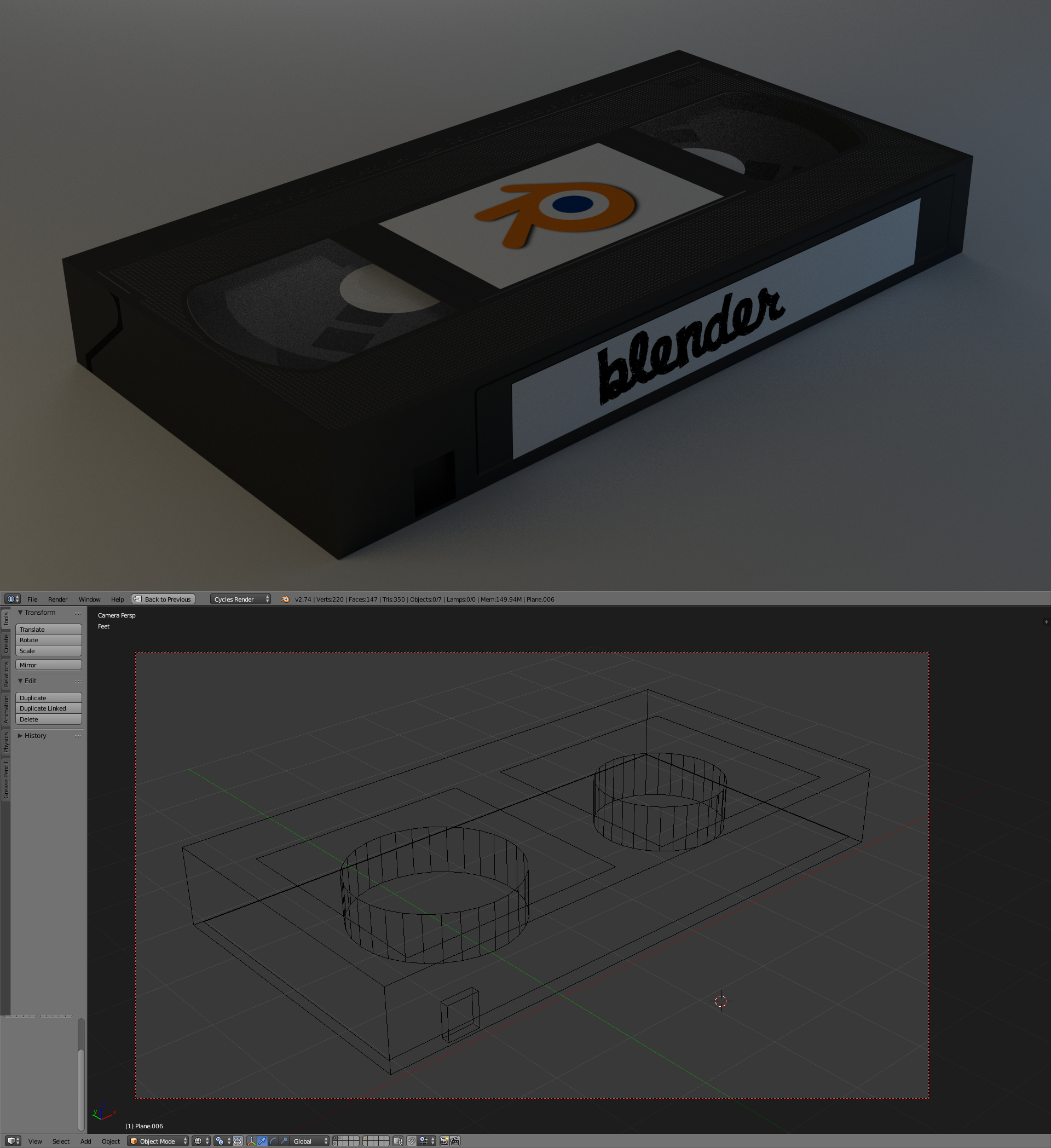The height and width of the screenshot is (1148, 1051).
Task: Click the Delete button
Action: [x=48, y=719]
